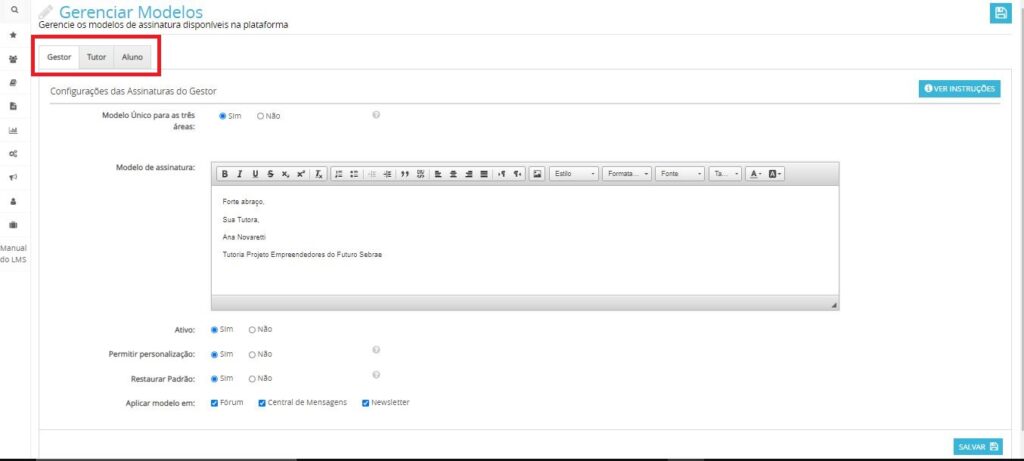Click the Bold formatting icon
The width and height of the screenshot is (1024, 461).
[225, 174]
